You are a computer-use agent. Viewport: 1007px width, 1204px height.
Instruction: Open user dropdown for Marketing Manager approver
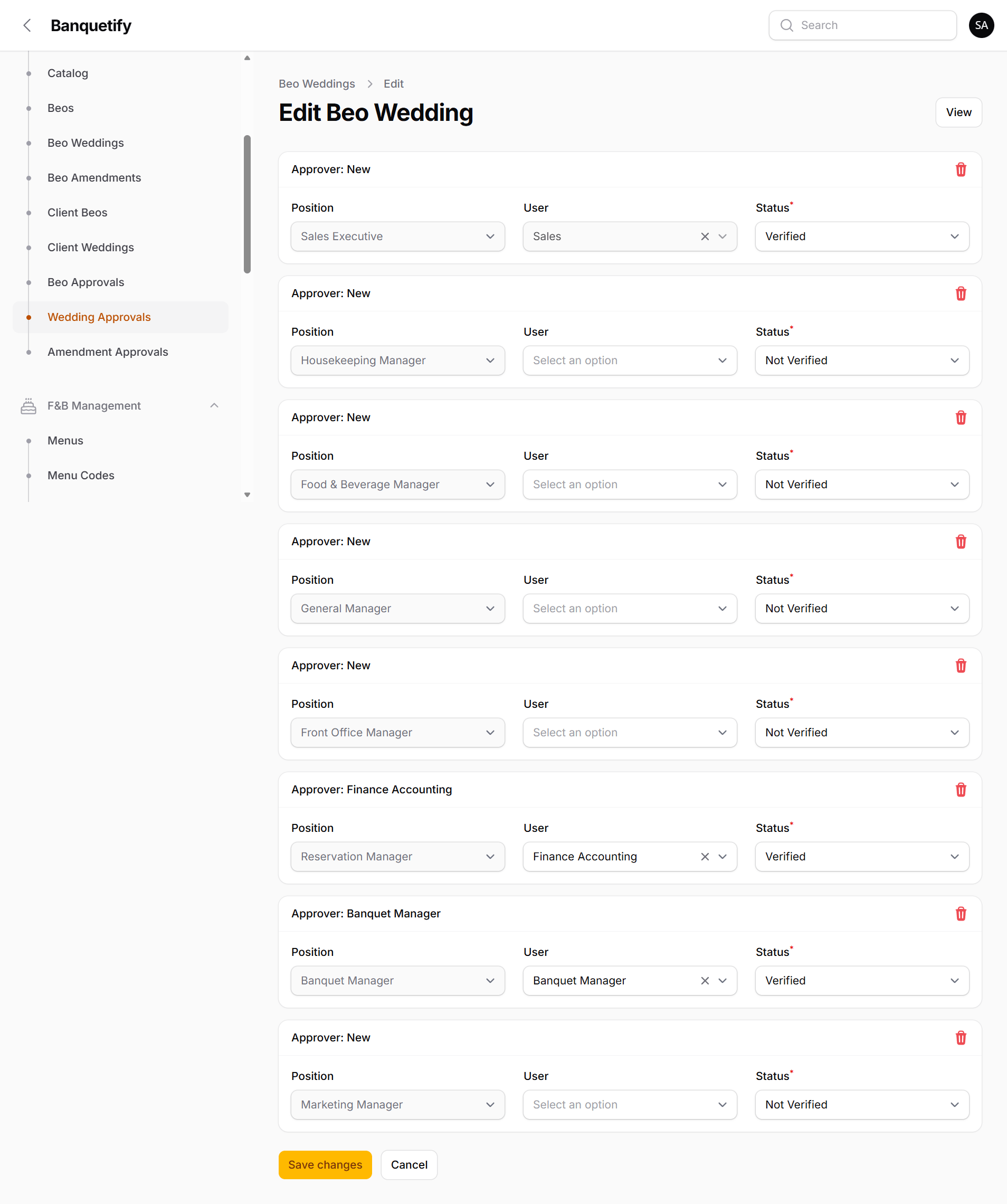(630, 1105)
